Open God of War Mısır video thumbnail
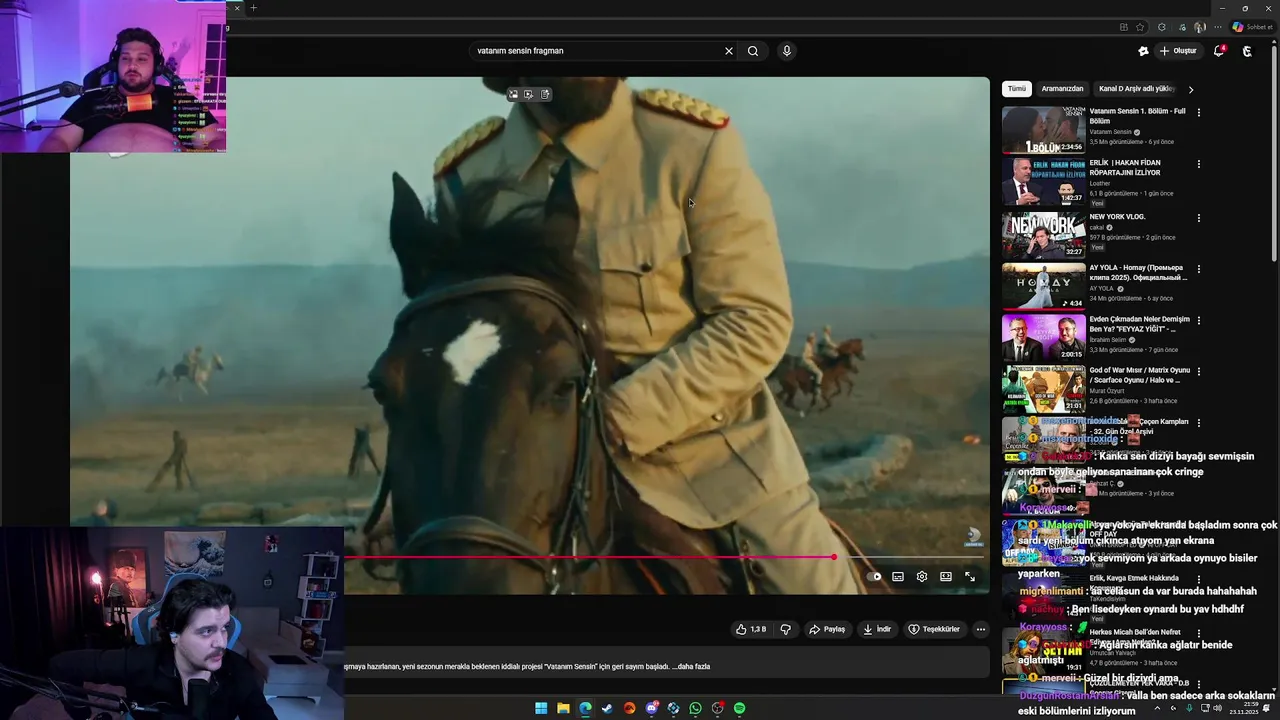The height and width of the screenshot is (720, 1280). pyautogui.click(x=1043, y=389)
